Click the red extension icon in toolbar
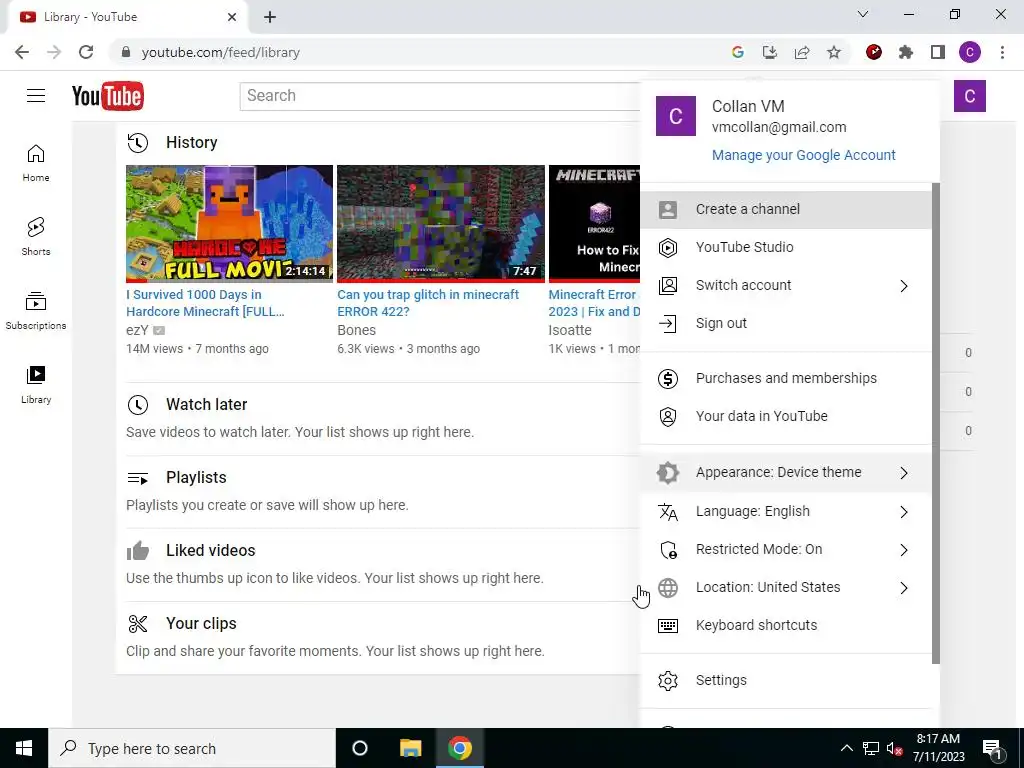Viewport: 1024px width, 768px height. point(874,52)
